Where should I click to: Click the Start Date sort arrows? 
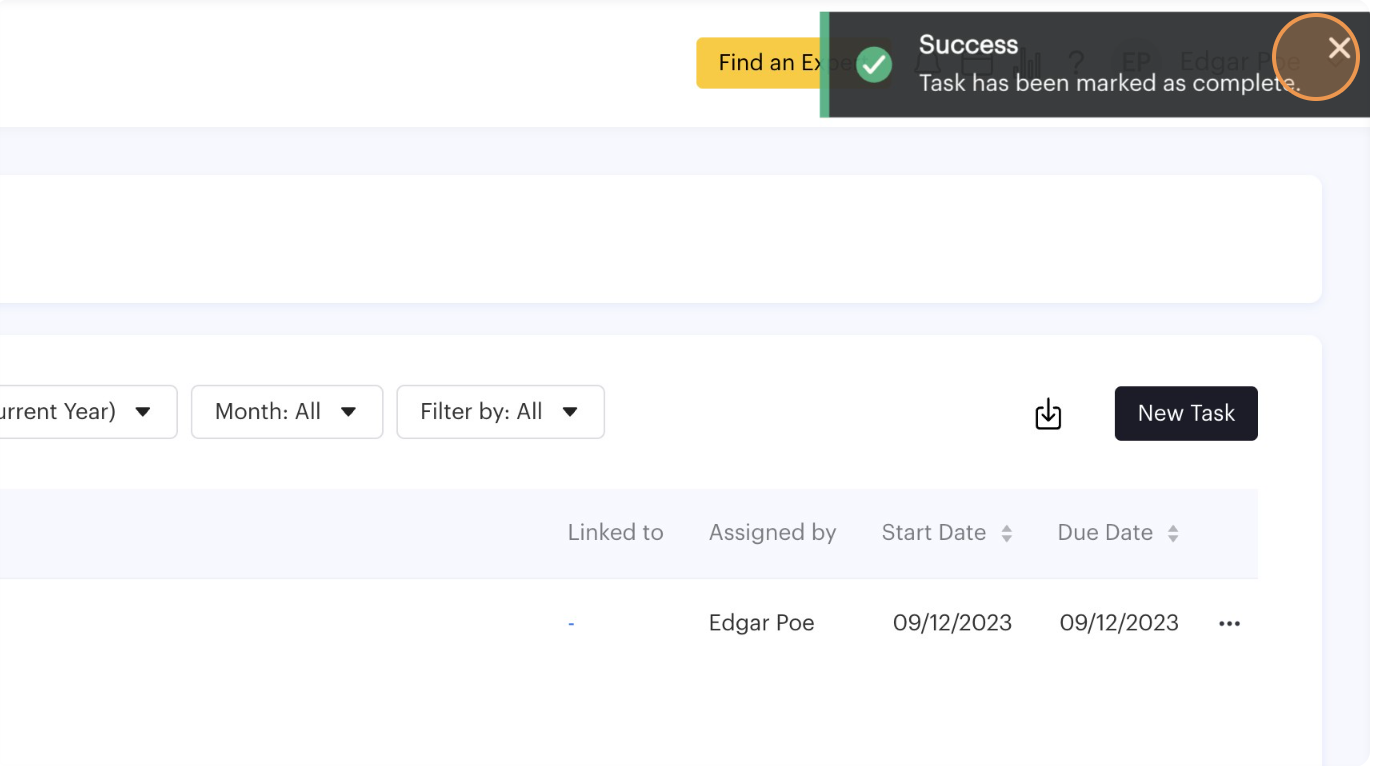[x=1007, y=534]
